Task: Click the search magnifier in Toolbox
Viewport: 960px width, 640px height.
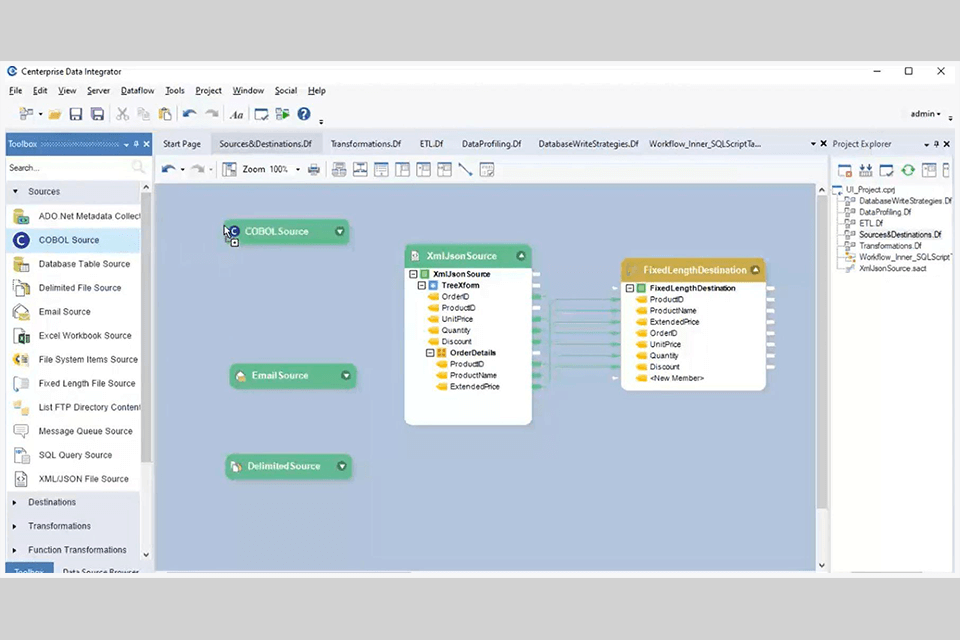Action: [x=138, y=167]
